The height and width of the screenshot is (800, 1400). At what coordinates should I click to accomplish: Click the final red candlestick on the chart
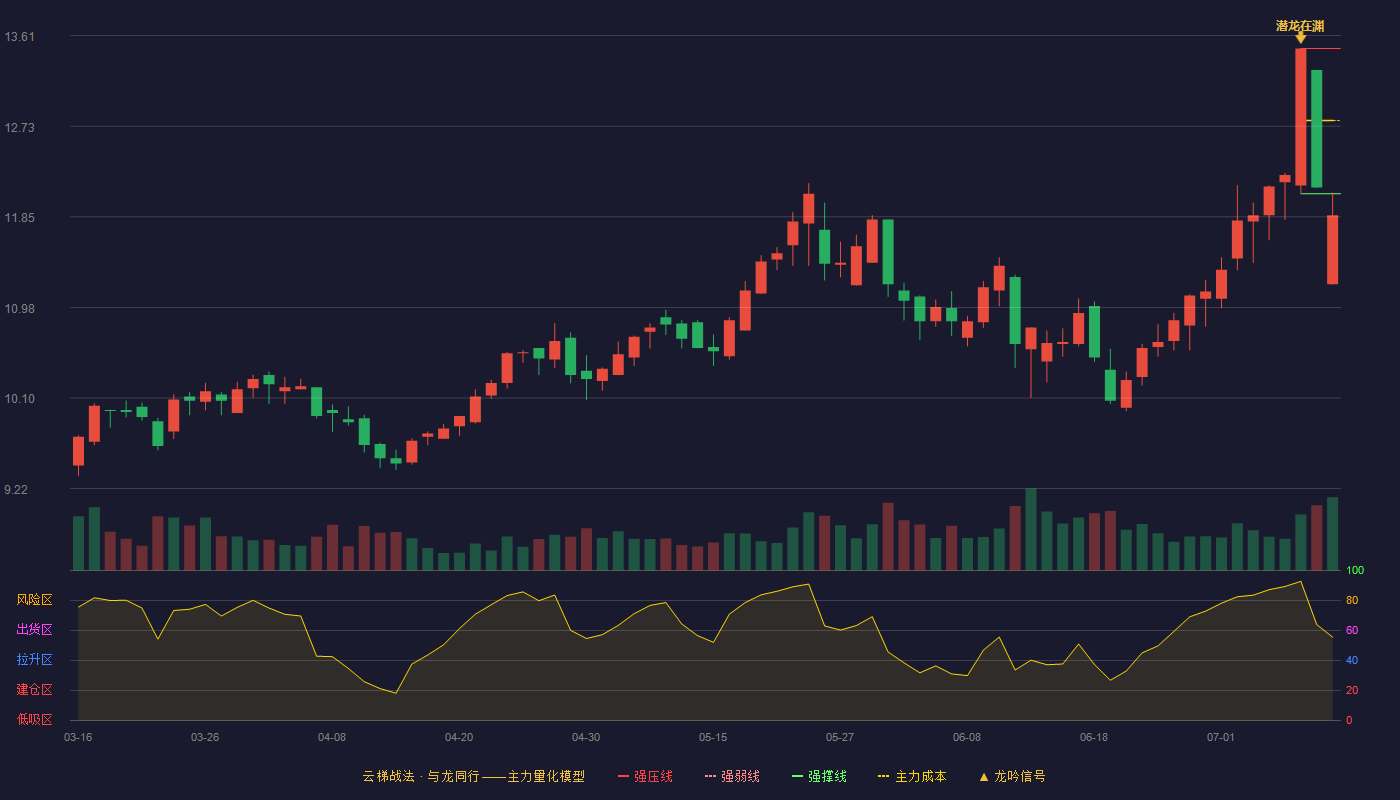1333,249
